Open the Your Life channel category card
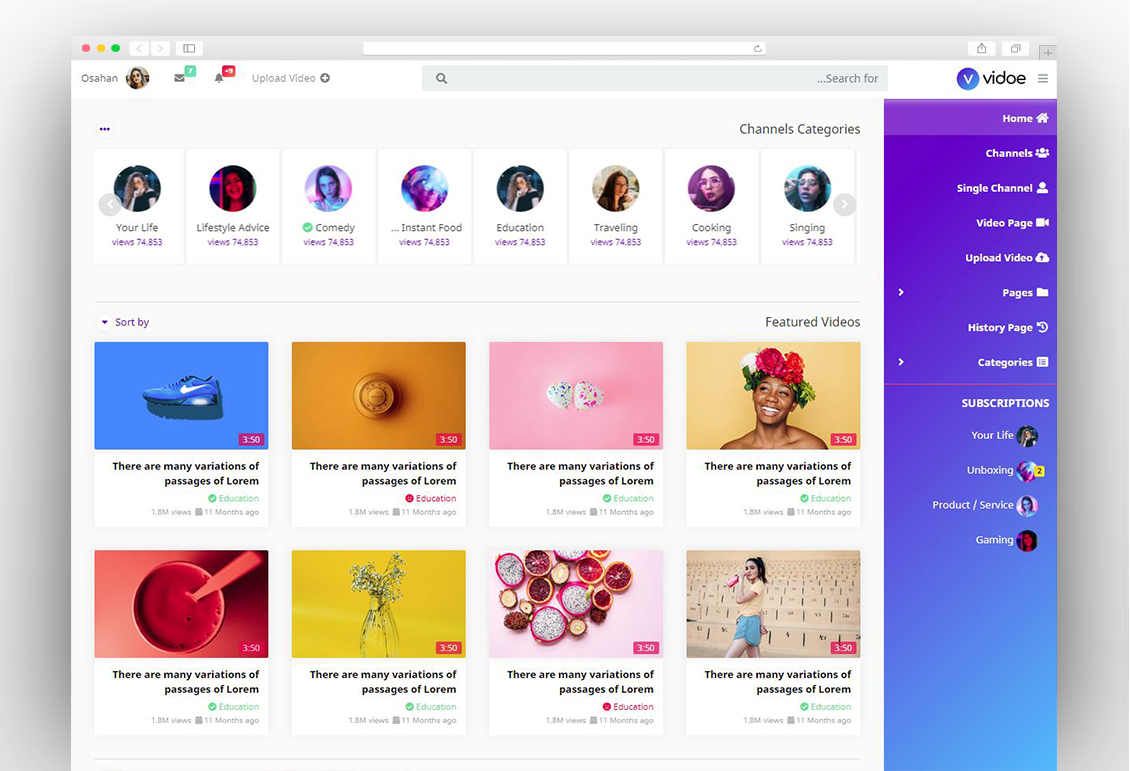 pyautogui.click(x=138, y=206)
